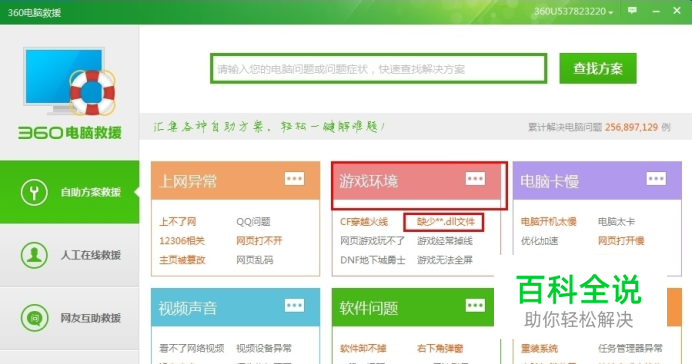Screen dimensions: 692x364
Task: Open the 网页游戏玩不了 solution
Action: [372, 241]
